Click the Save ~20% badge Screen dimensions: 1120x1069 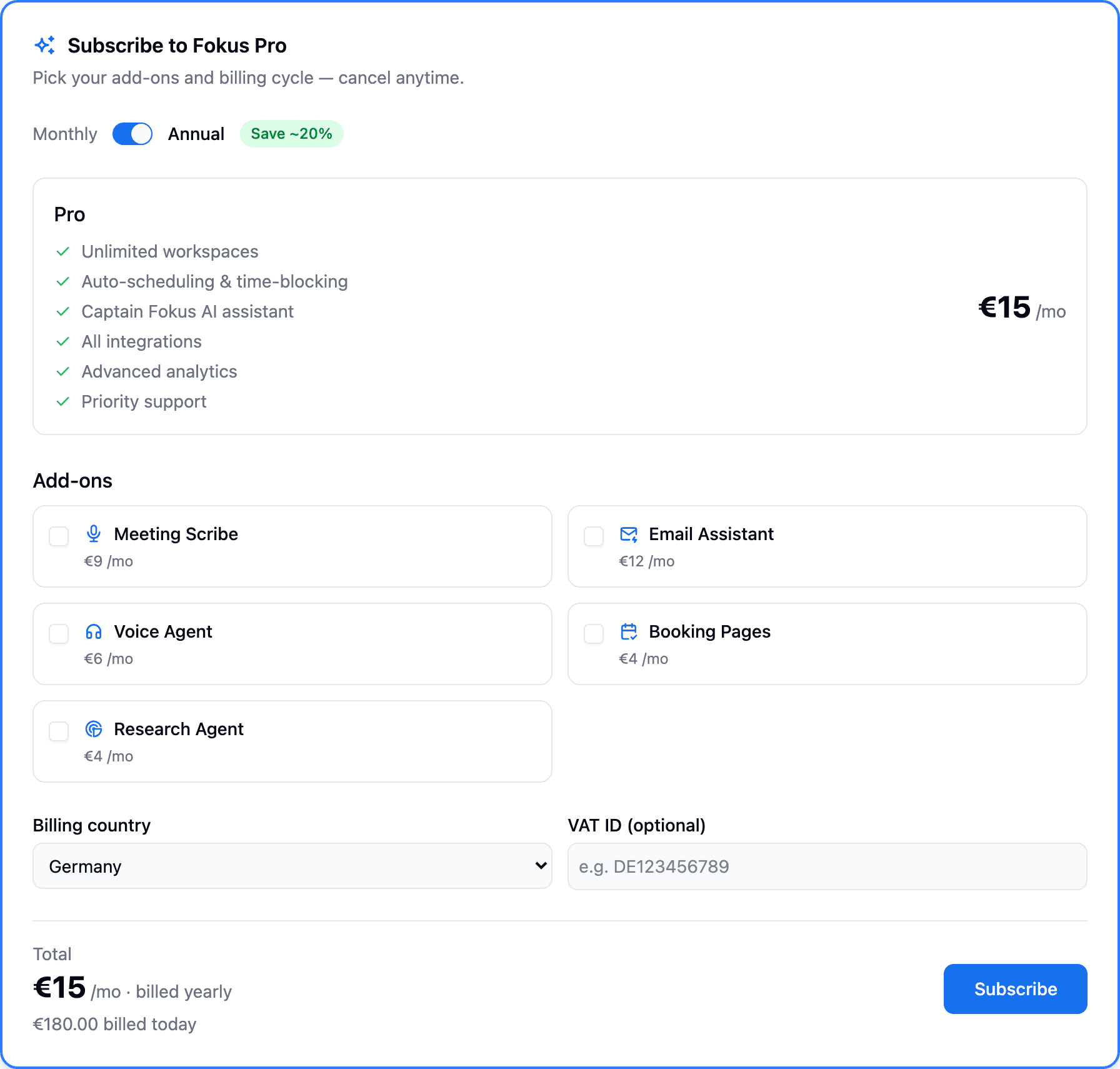point(292,134)
